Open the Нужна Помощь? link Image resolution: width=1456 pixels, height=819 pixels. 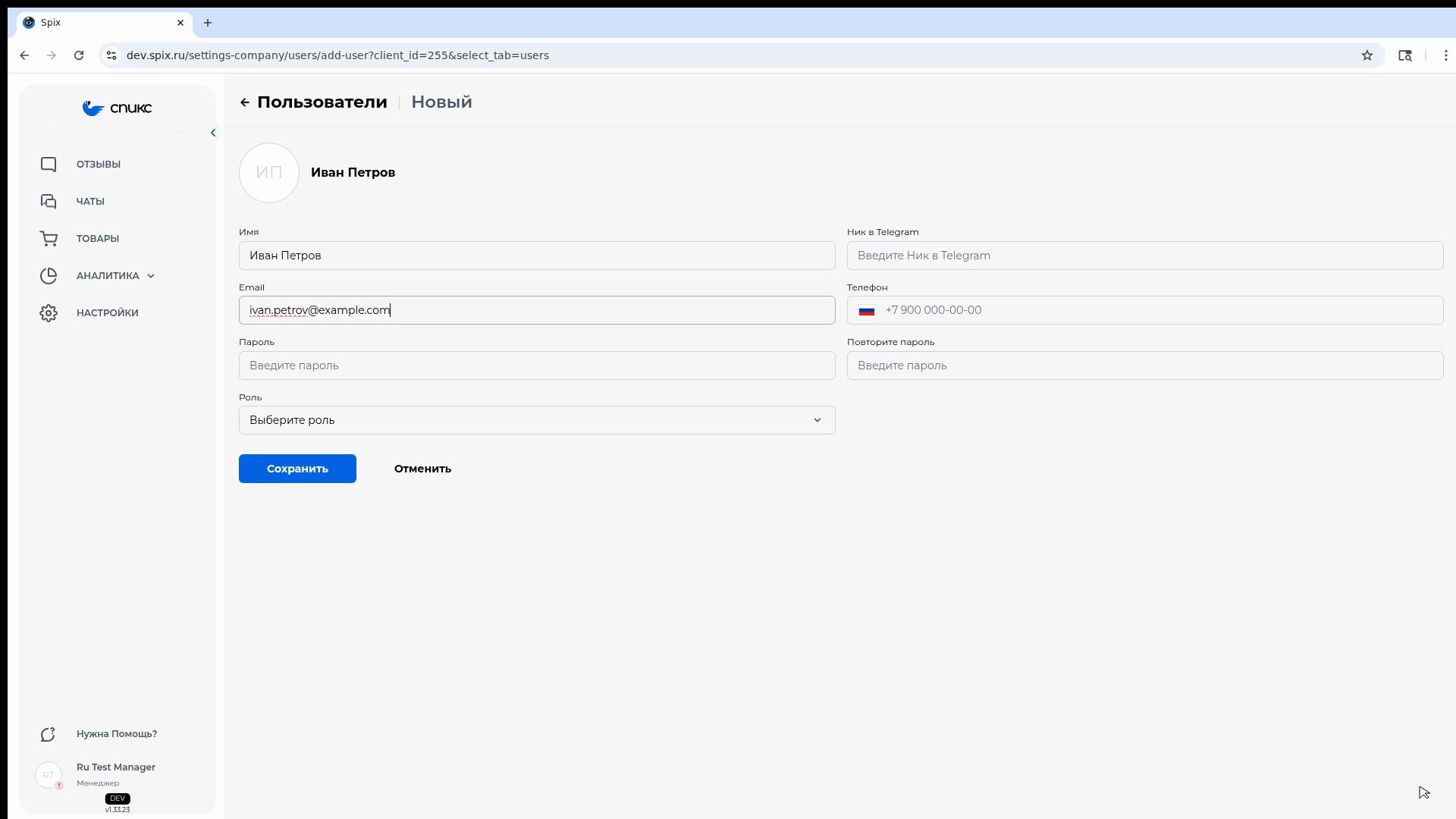[117, 734]
